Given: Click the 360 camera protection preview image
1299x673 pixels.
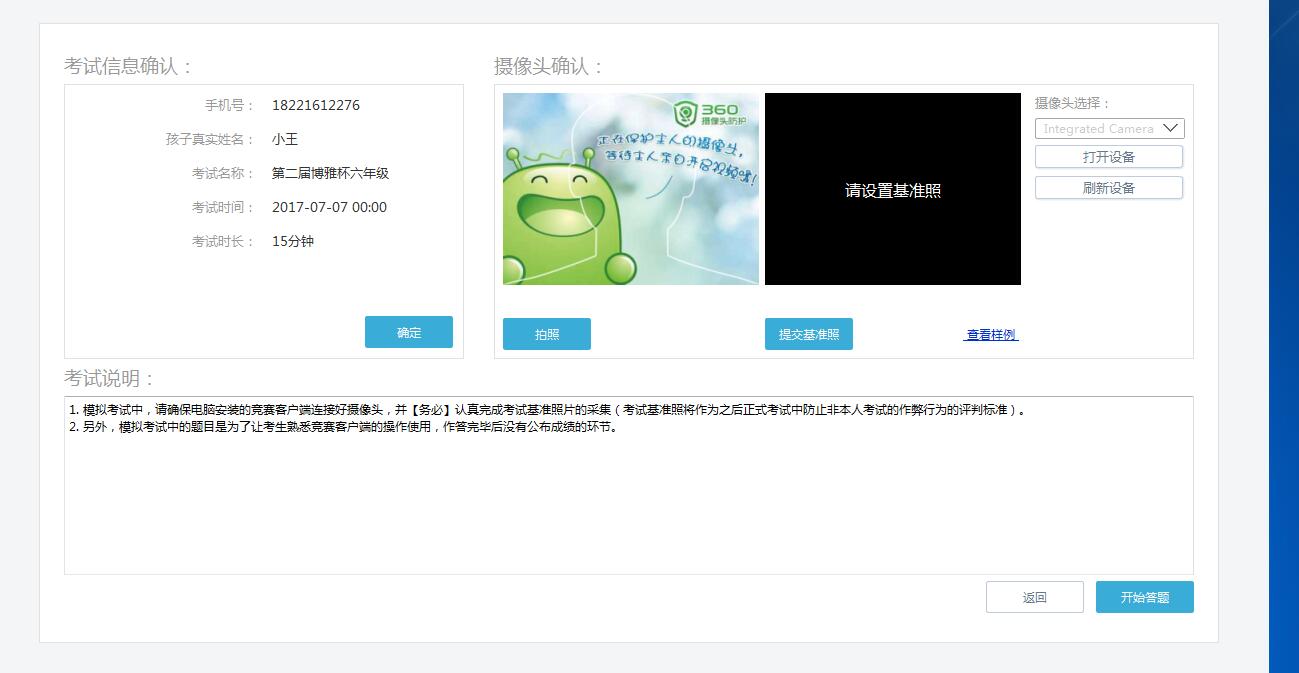Looking at the screenshot, I should click(631, 189).
